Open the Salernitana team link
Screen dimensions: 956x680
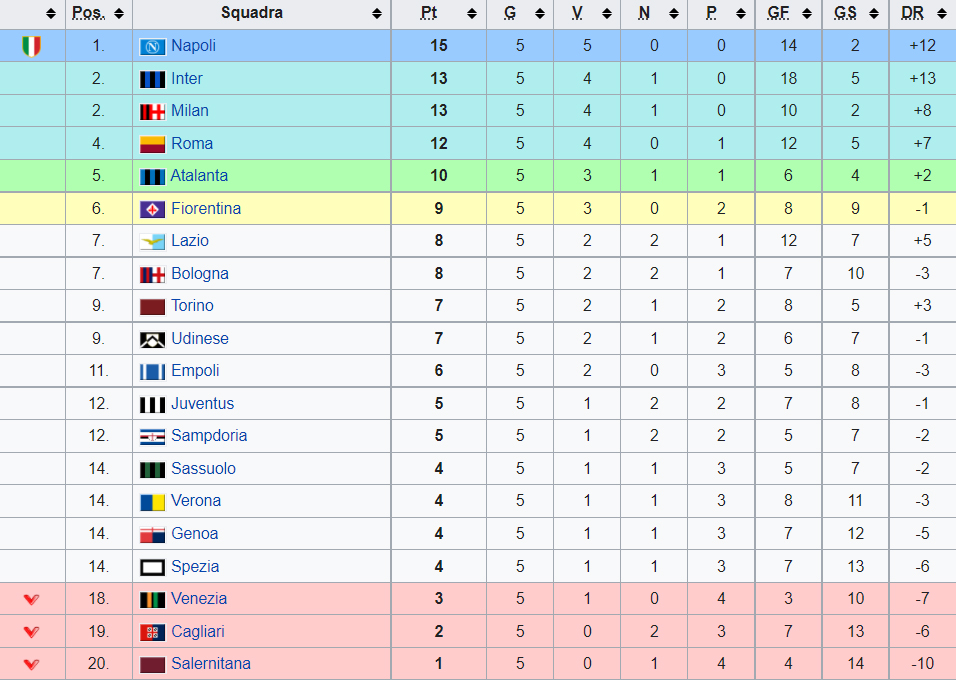(211, 664)
